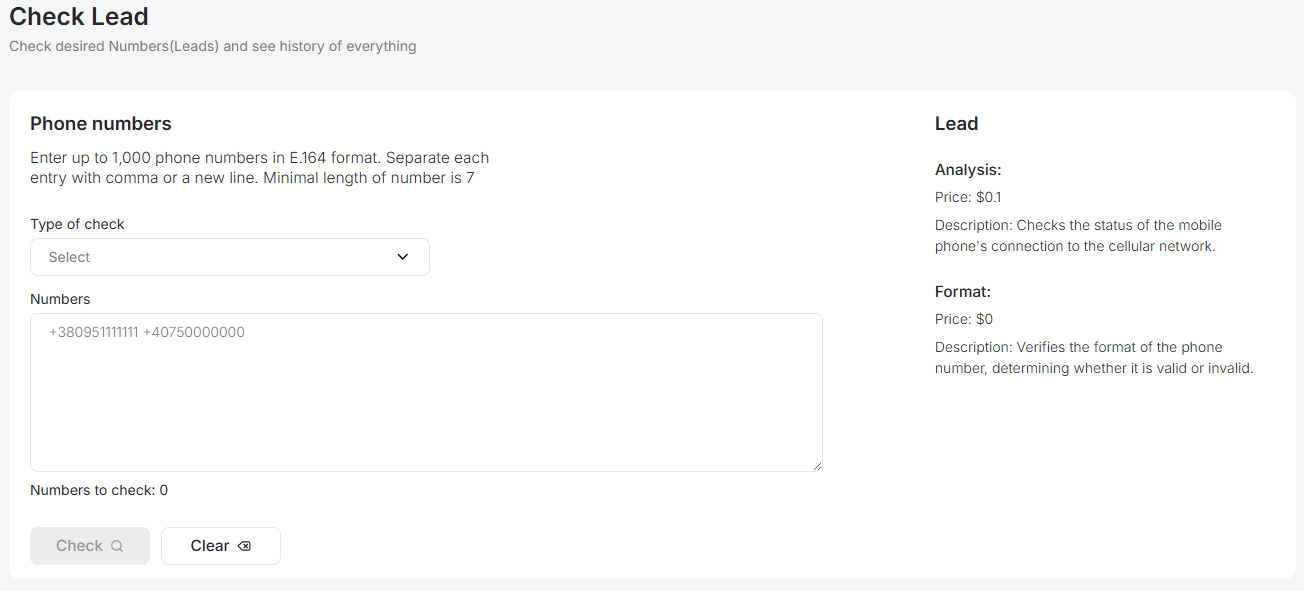Click the magnifier icon in Check button
1304x591 pixels.
pyautogui.click(x=117, y=546)
